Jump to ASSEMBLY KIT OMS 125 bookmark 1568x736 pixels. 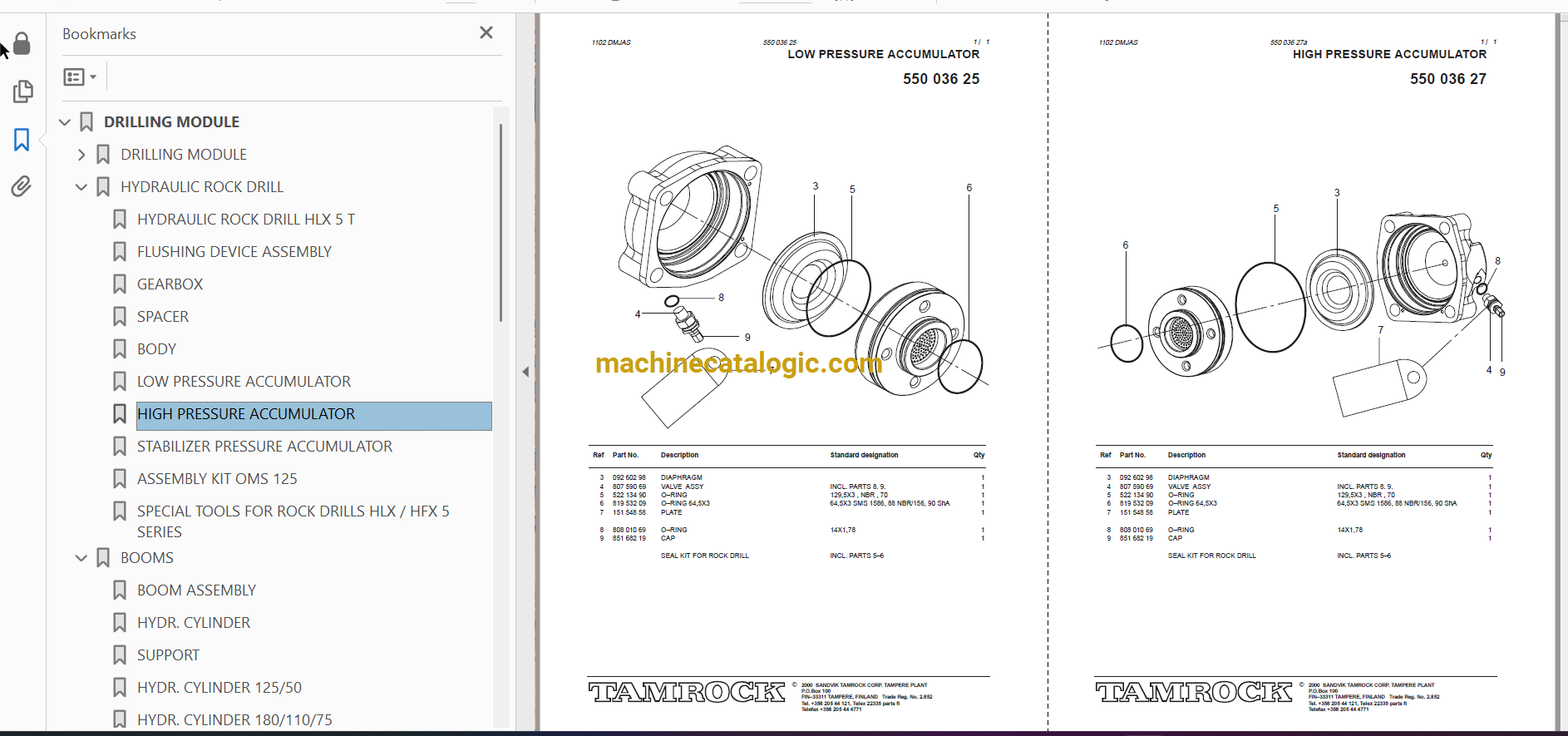coord(217,479)
